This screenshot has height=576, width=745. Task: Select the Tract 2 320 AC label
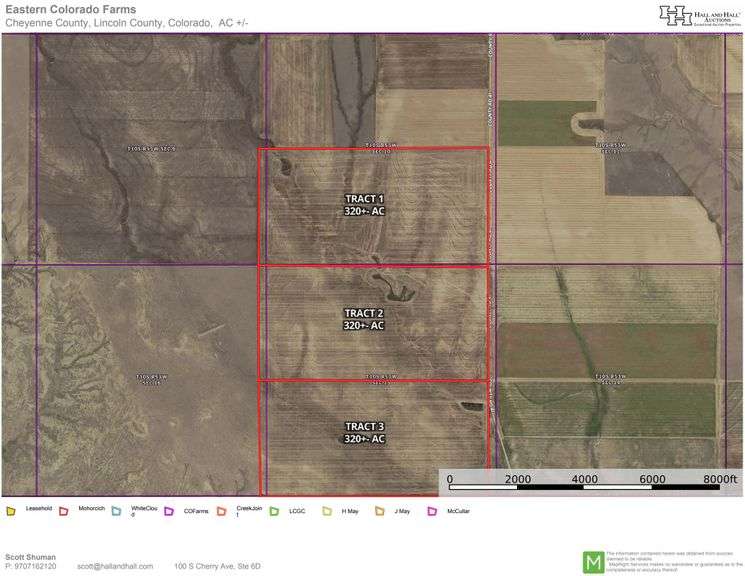364,319
